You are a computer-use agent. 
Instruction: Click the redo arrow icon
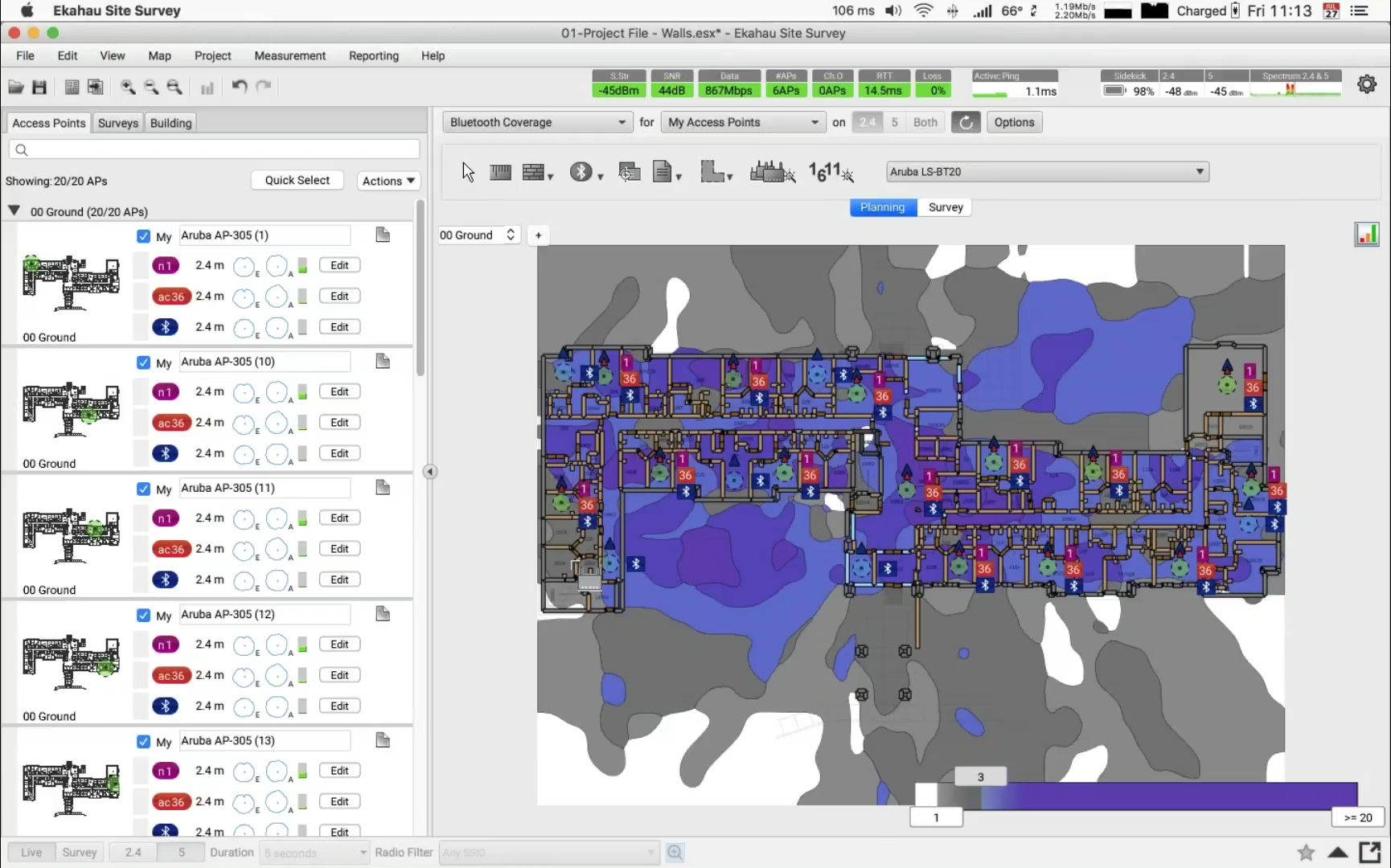(x=263, y=86)
